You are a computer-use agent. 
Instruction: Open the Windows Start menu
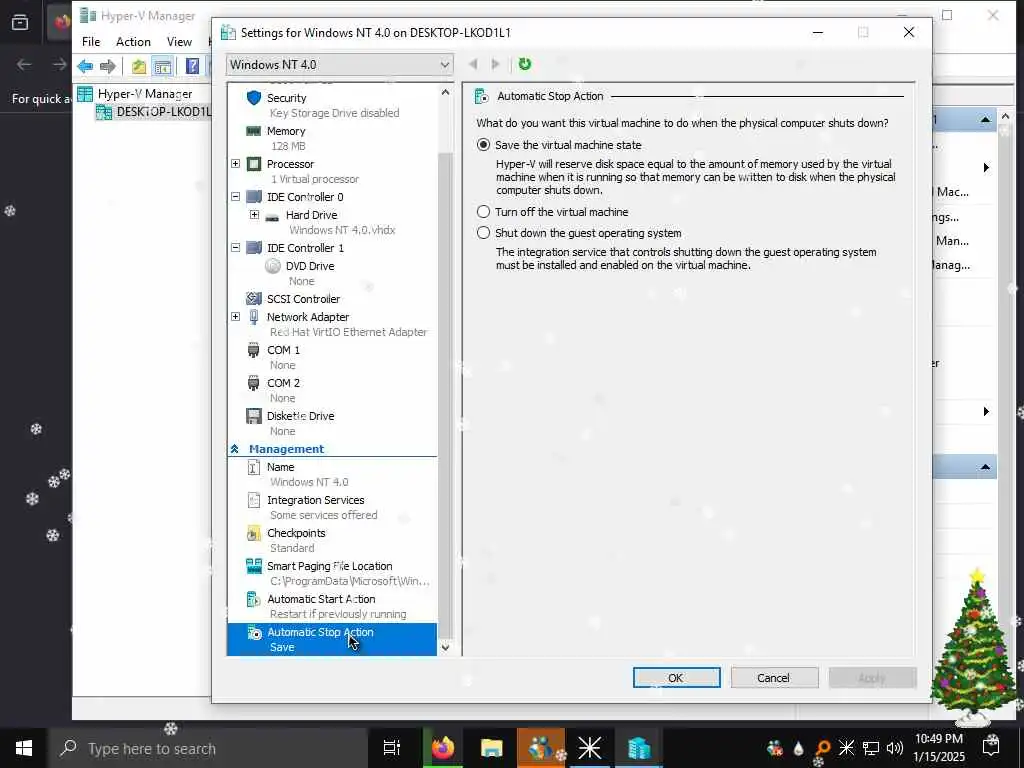click(24, 748)
